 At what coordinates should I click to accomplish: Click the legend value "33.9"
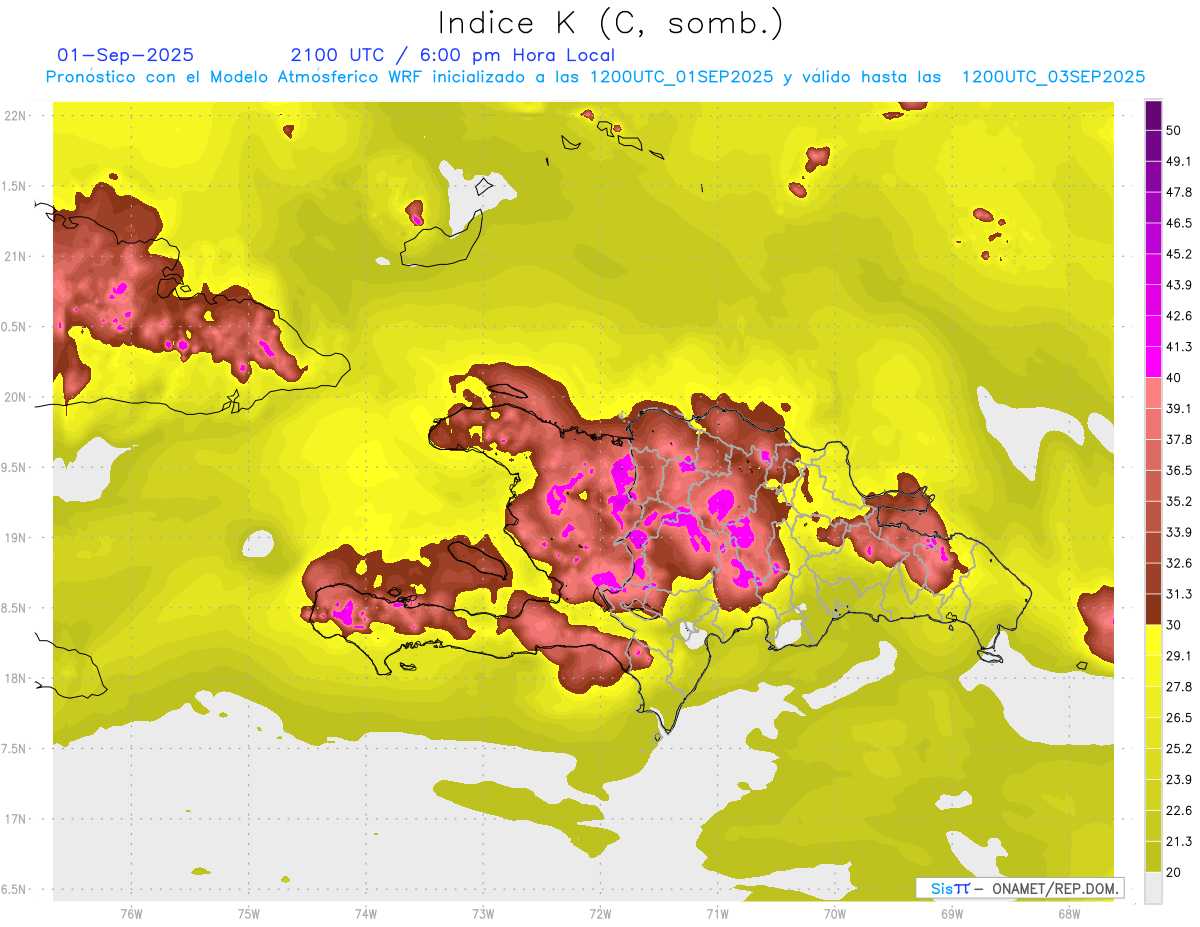[1179, 532]
